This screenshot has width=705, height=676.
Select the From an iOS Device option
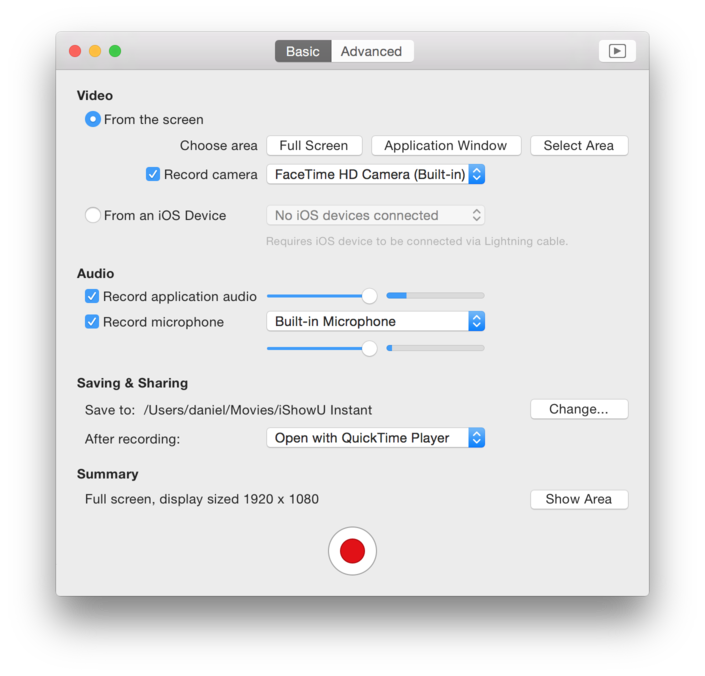[x=93, y=215]
